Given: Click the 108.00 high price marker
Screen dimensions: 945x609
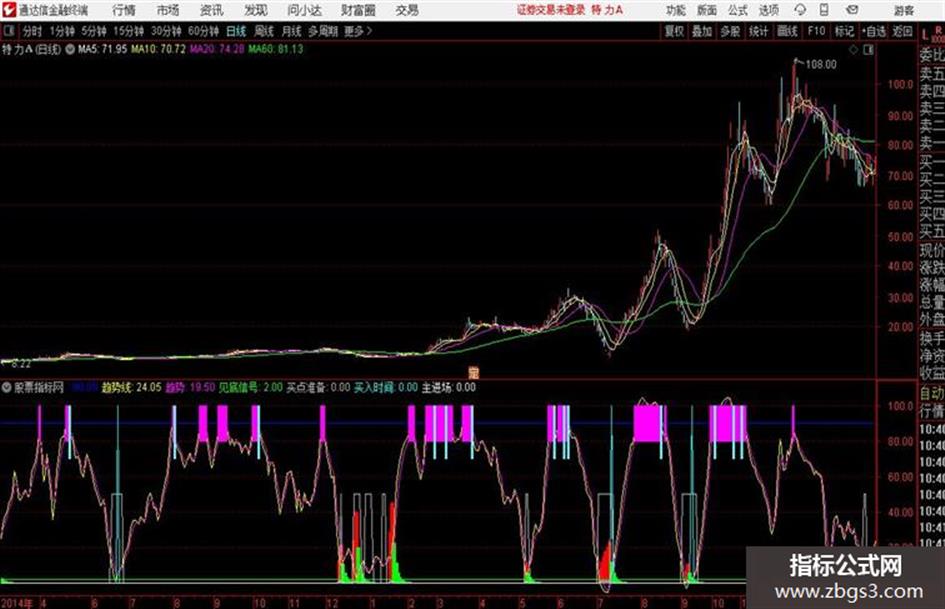Looking at the screenshot, I should click(x=821, y=64).
